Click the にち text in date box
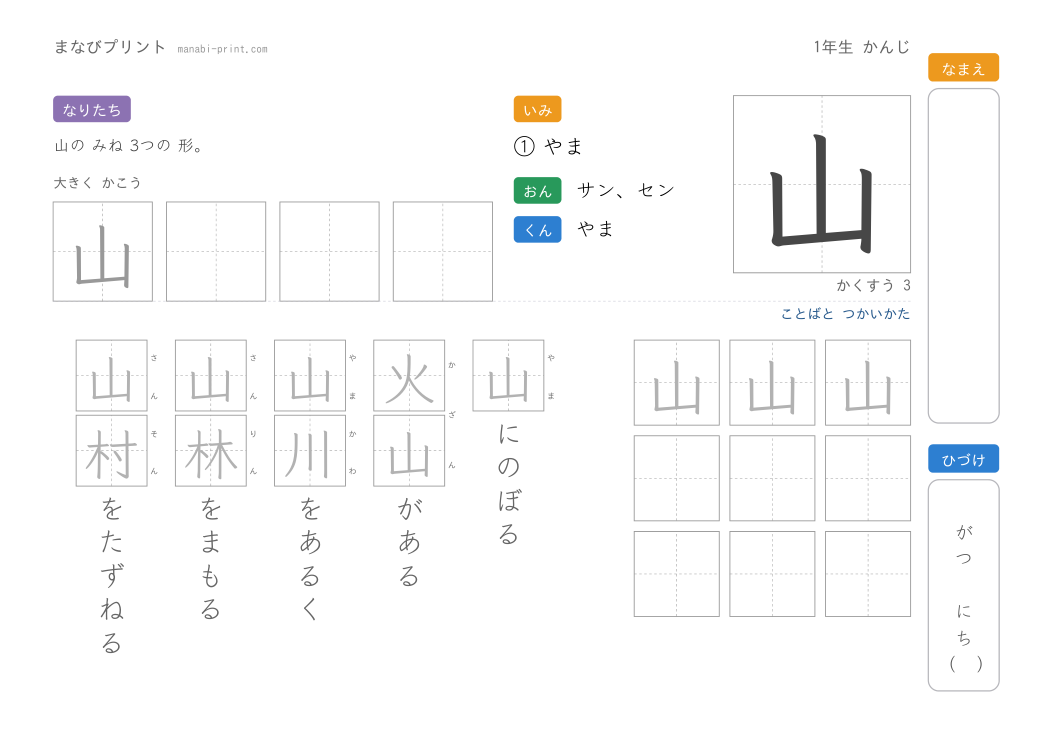 point(964,625)
